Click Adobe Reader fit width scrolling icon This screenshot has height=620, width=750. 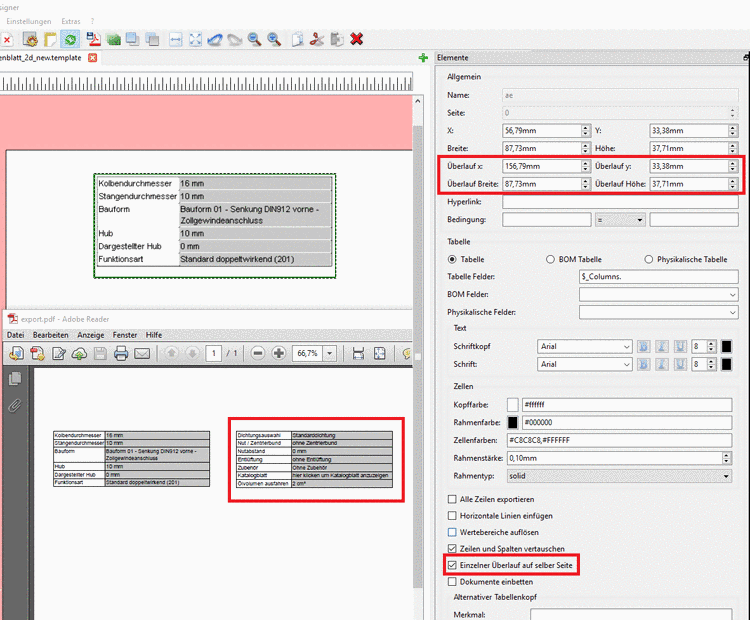[x=358, y=354]
